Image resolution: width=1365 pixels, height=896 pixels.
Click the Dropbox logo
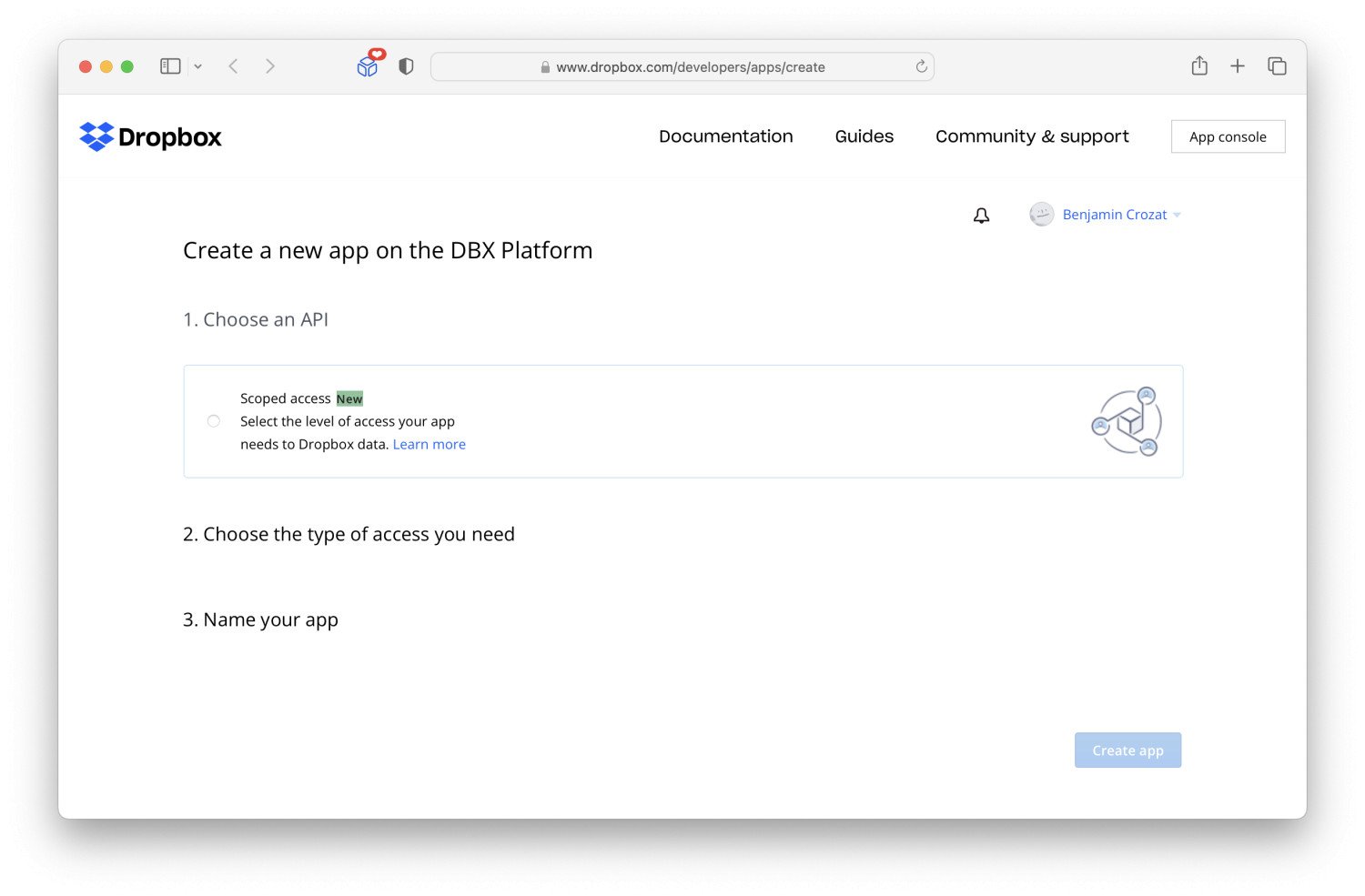pyautogui.click(x=150, y=136)
